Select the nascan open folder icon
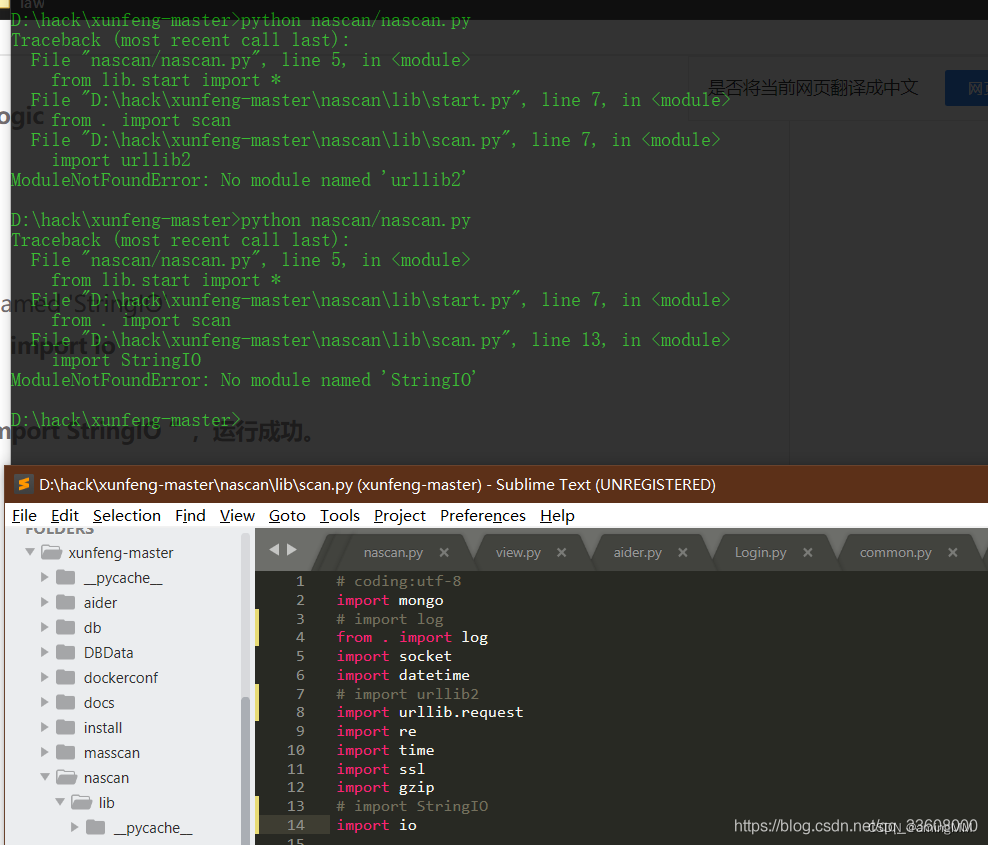The width and height of the screenshot is (988, 845). 66,777
